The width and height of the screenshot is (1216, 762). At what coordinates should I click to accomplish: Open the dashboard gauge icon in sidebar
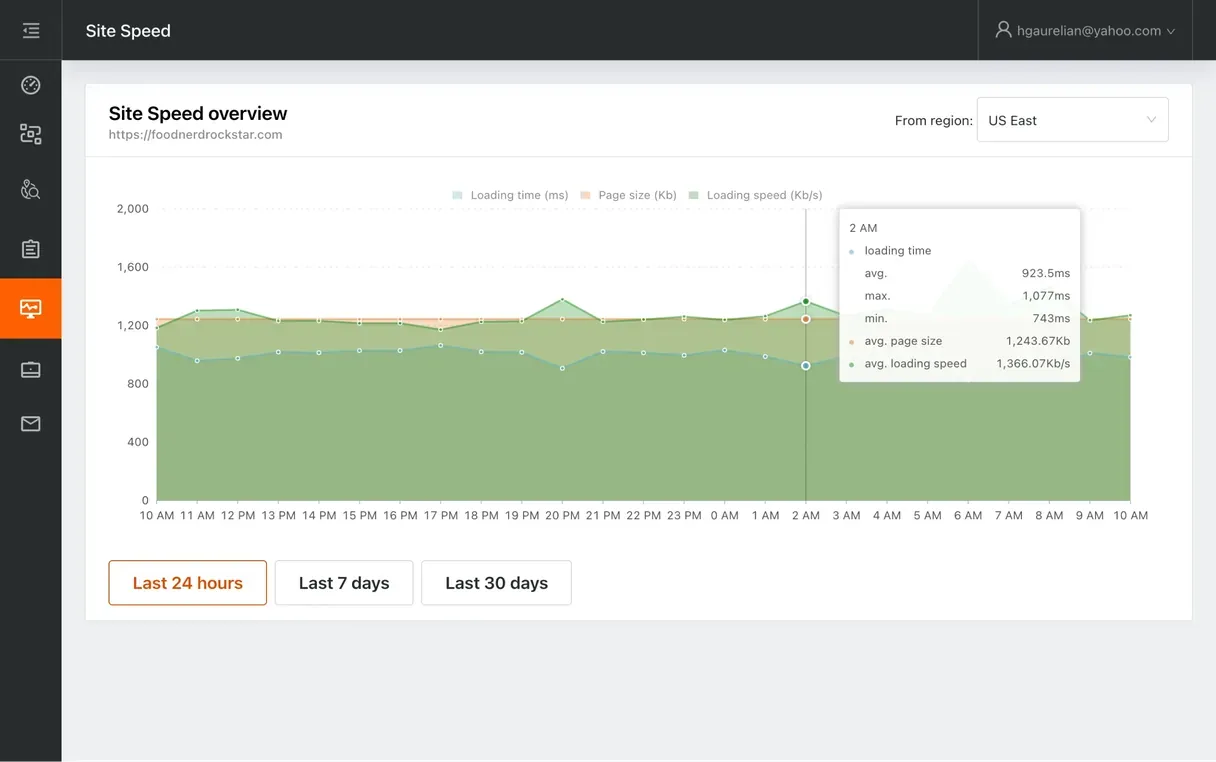(30, 85)
